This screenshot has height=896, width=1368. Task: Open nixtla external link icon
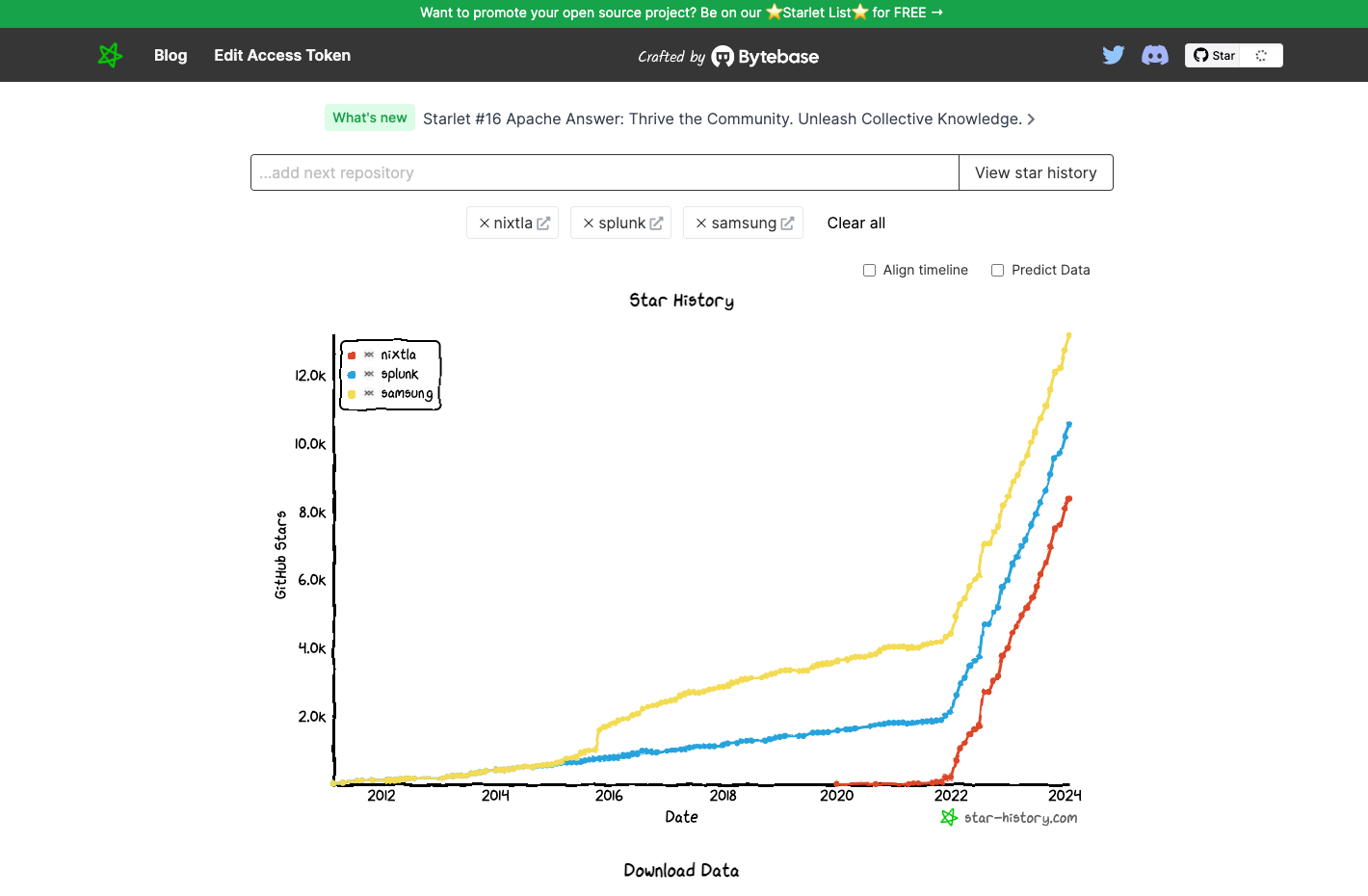pos(543,223)
